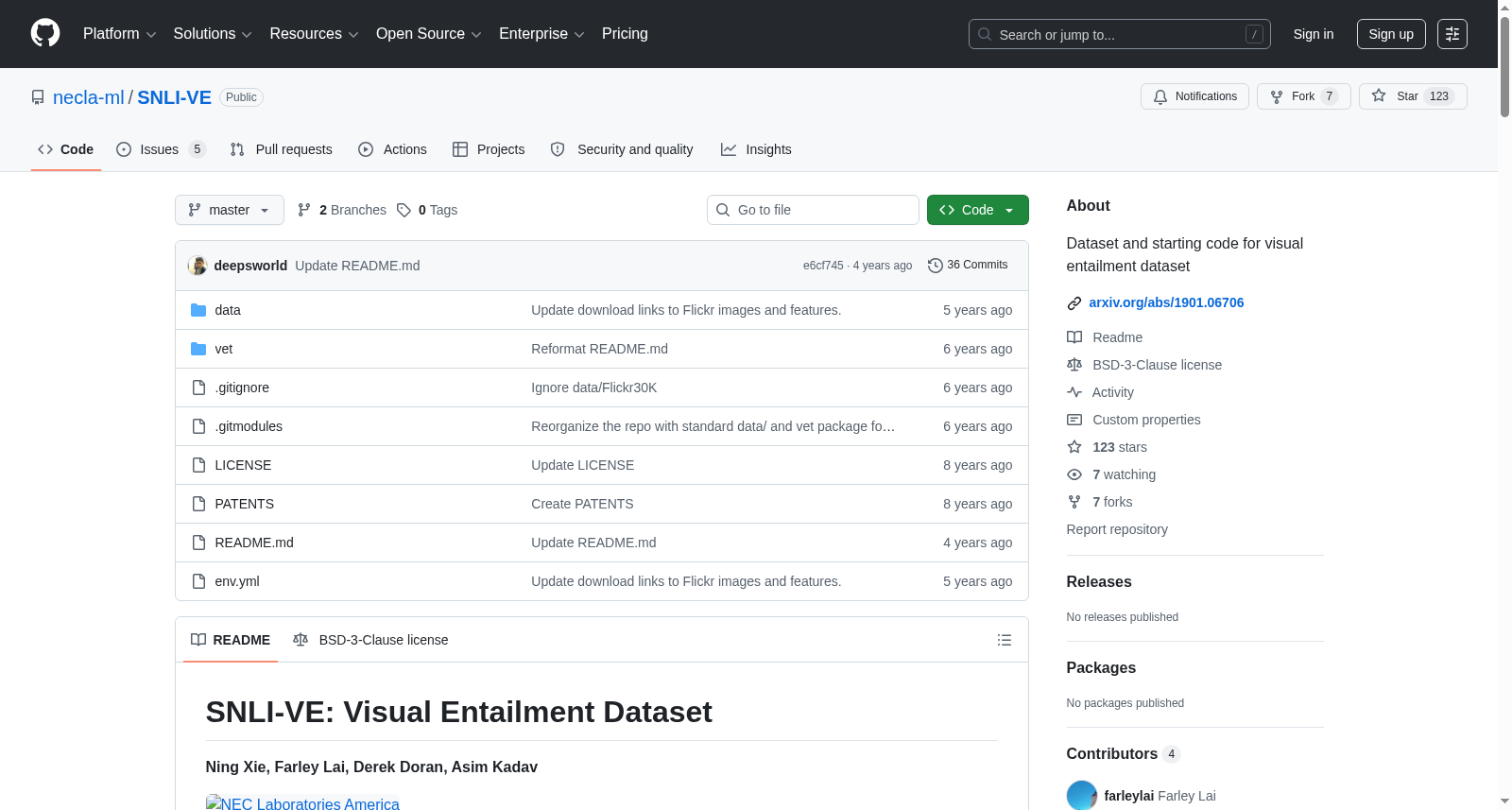Expand the Platform navigation menu
The height and width of the screenshot is (810, 1512).
click(119, 34)
